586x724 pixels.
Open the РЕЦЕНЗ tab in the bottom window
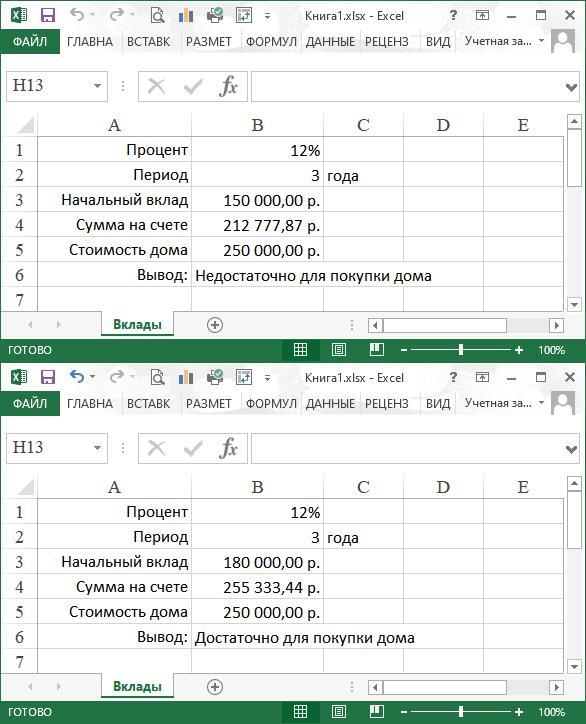click(387, 404)
